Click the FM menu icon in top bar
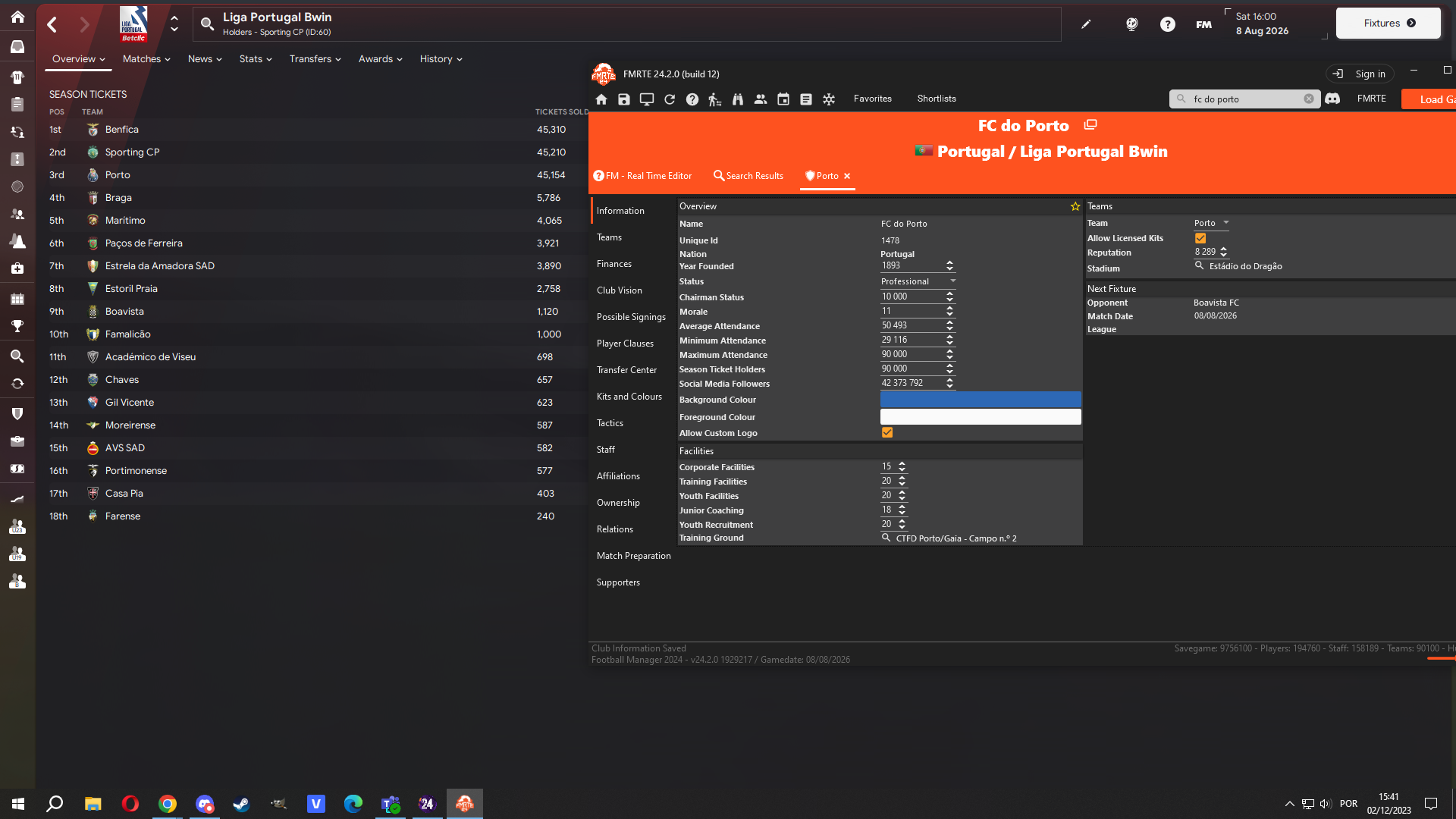 coord(1203,24)
